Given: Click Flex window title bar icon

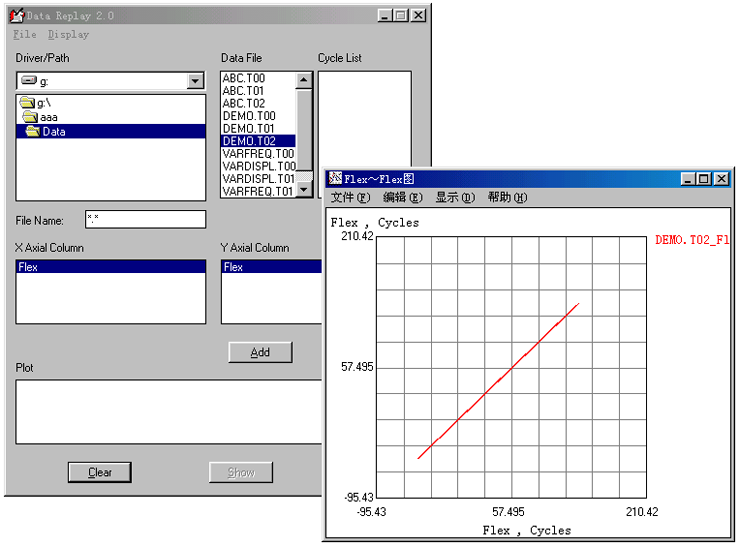Looking at the screenshot, I should pos(335,178).
